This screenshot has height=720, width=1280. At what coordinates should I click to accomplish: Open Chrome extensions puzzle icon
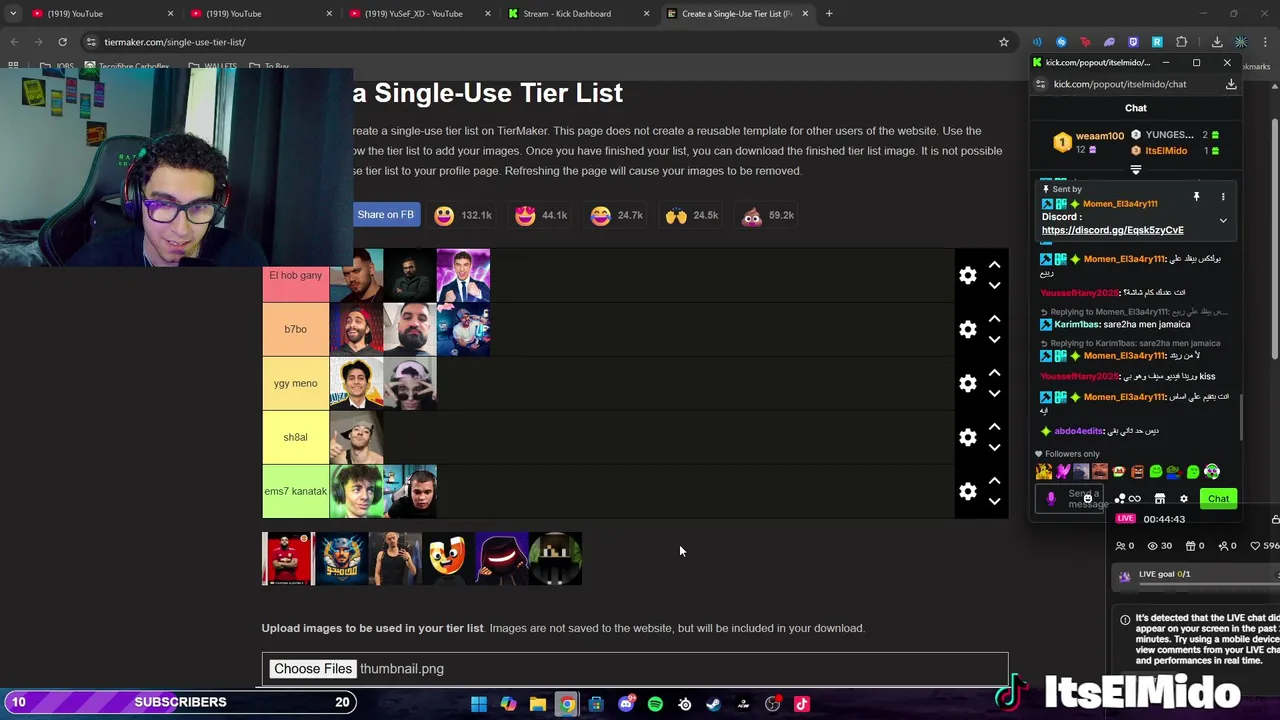[x=1181, y=42]
